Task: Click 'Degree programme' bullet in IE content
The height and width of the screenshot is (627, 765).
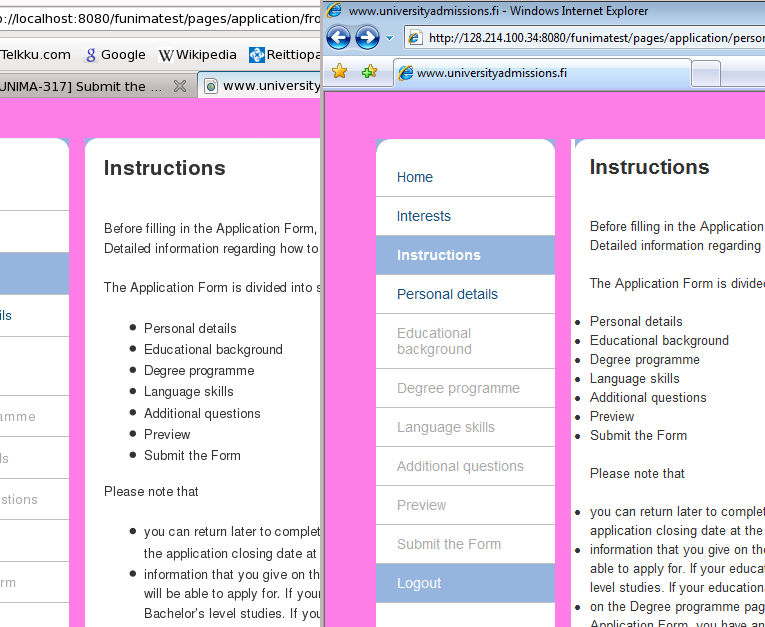Action: pyautogui.click(x=644, y=360)
